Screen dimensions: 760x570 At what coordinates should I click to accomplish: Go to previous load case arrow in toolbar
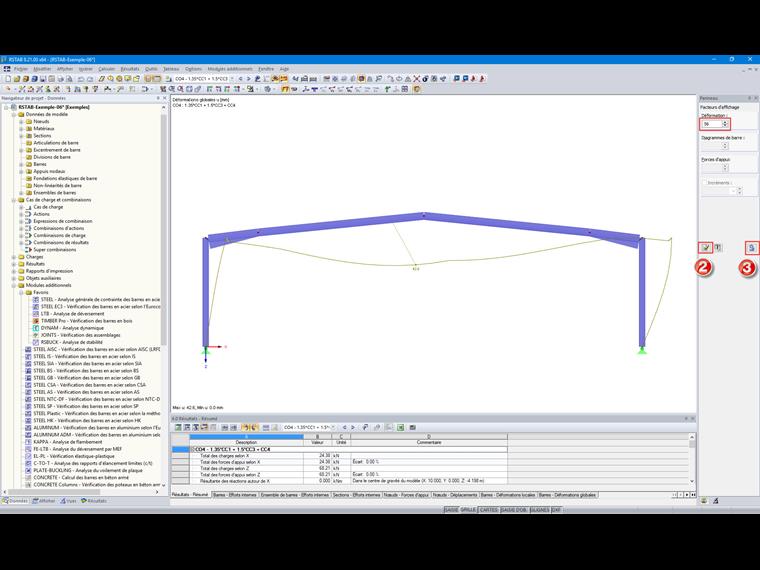(241, 79)
